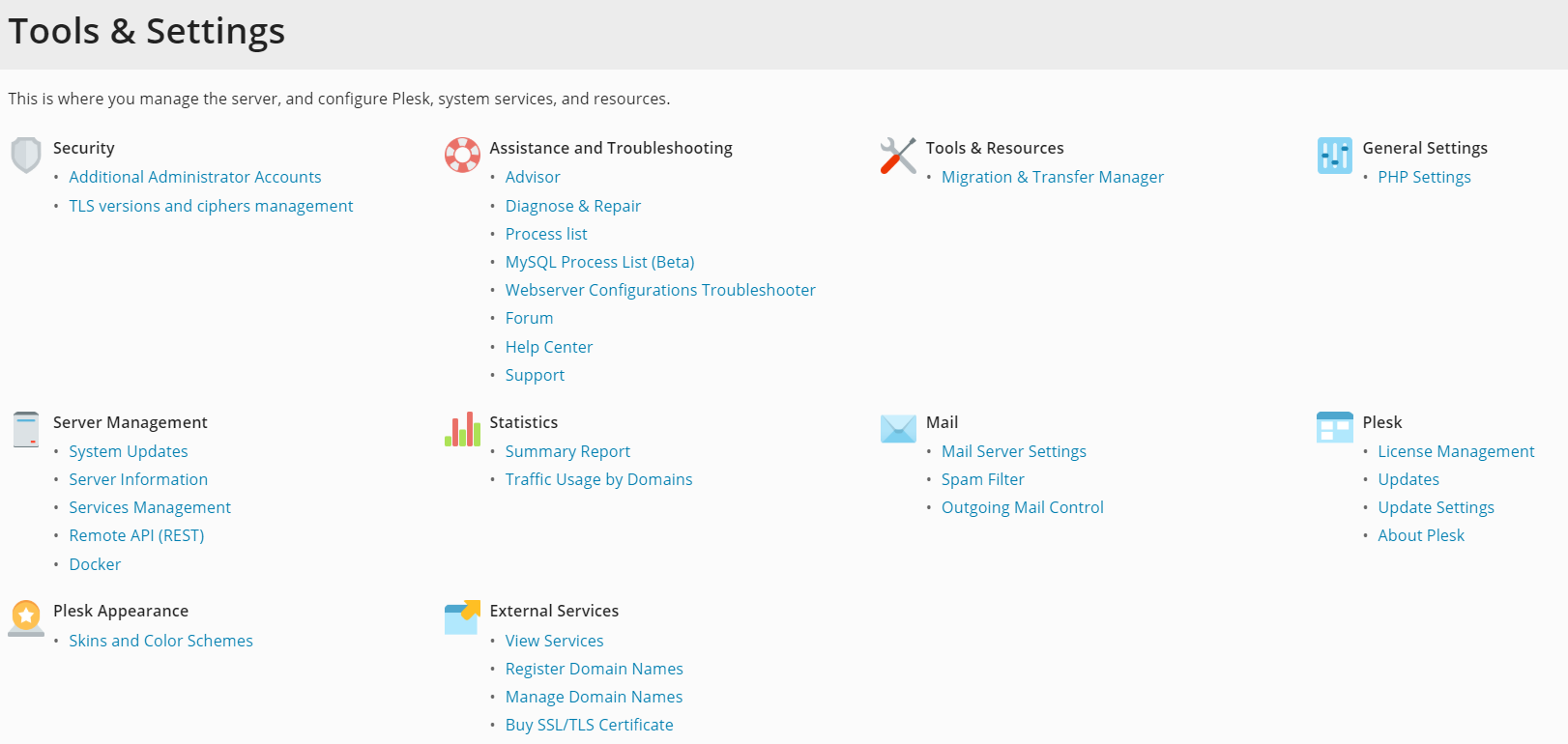The width and height of the screenshot is (1568, 744).
Task: Open the Docker link
Action: 95,564
